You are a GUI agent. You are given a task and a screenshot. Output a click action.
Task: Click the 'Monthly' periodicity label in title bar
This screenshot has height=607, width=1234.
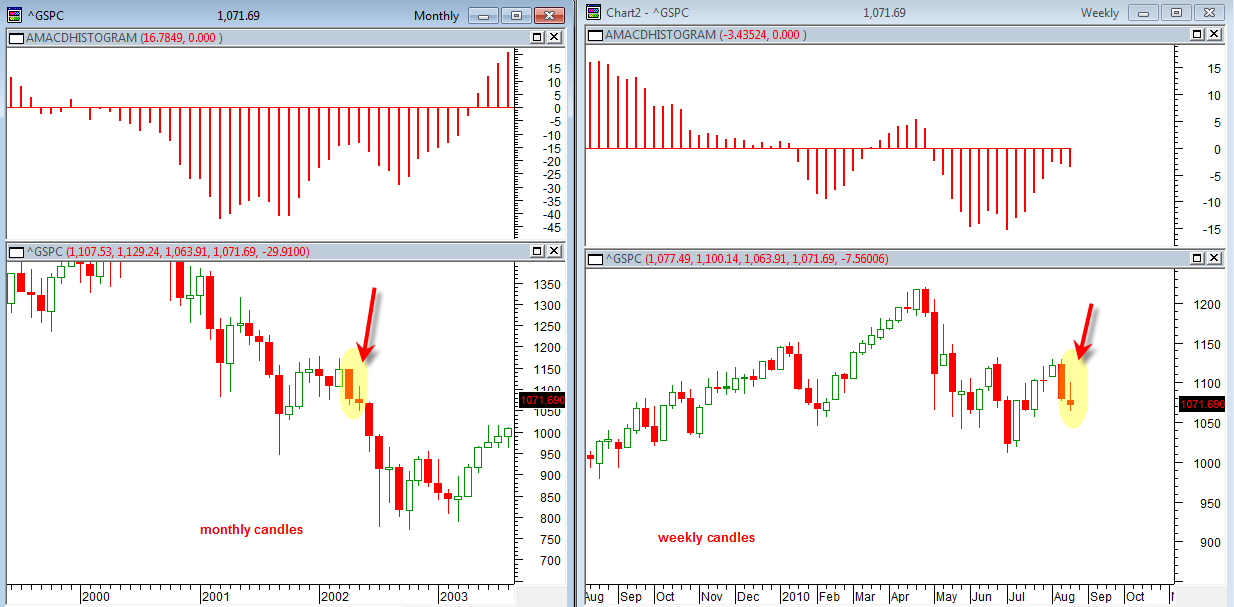coord(436,16)
